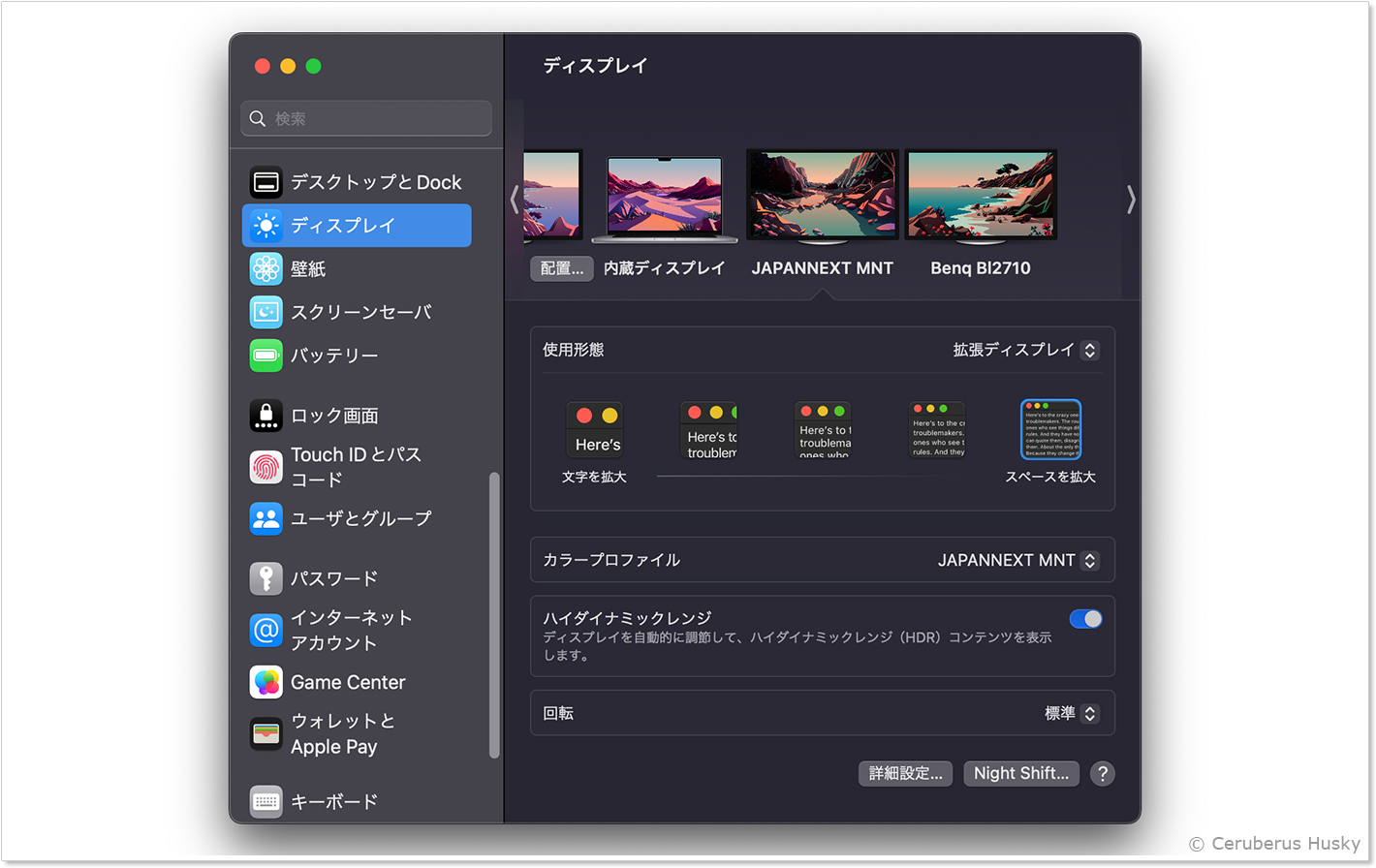Open the カラープロファイル JAPANNEXT MNT dropdown
1376x868 pixels.
coord(1017,560)
